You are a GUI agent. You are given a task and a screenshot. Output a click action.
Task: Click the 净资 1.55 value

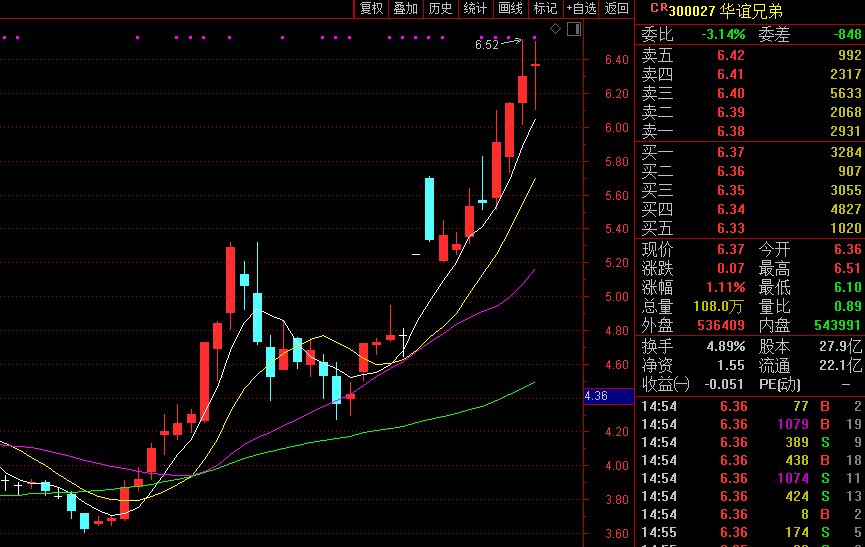coord(731,365)
